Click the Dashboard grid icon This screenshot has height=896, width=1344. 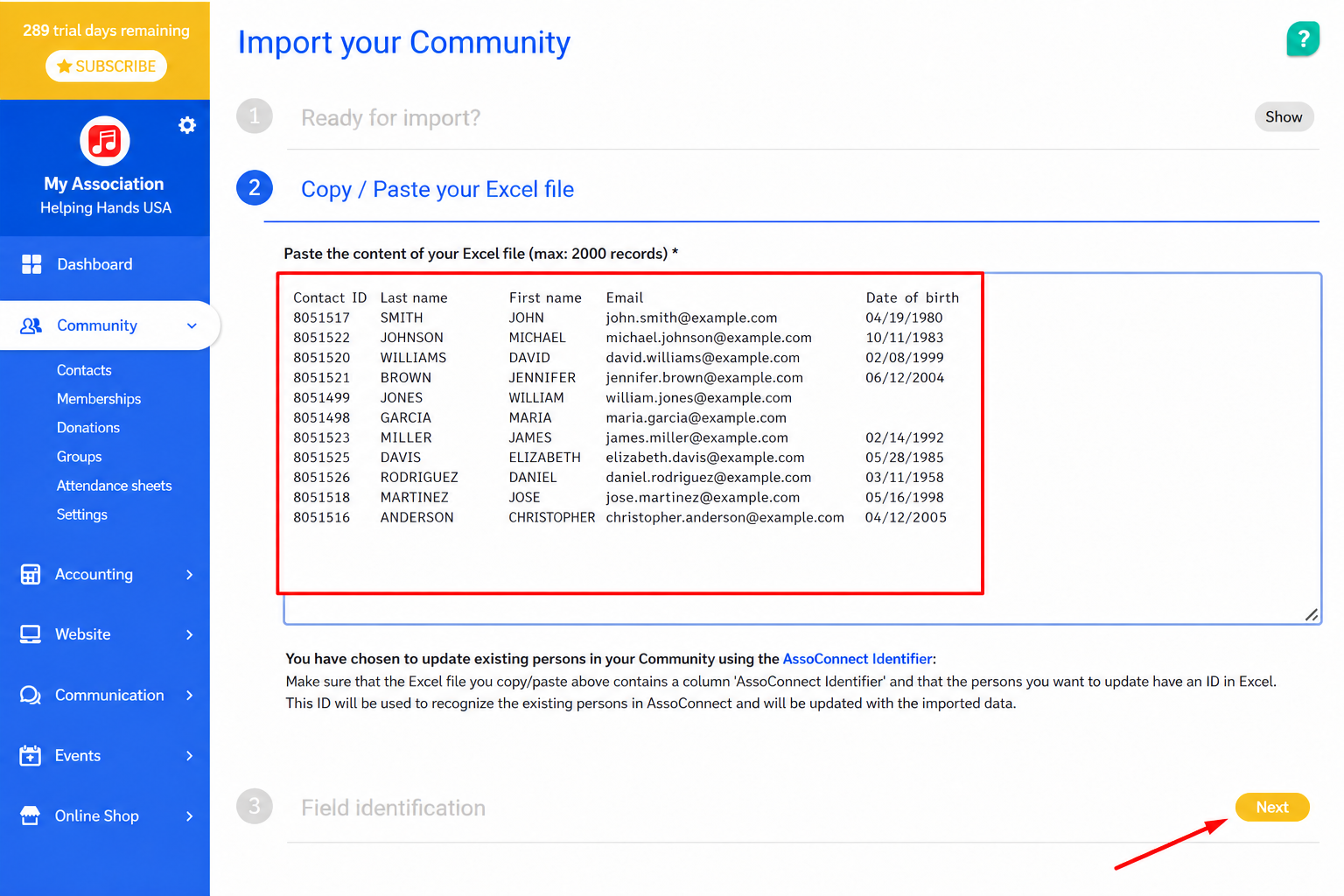(x=31, y=264)
